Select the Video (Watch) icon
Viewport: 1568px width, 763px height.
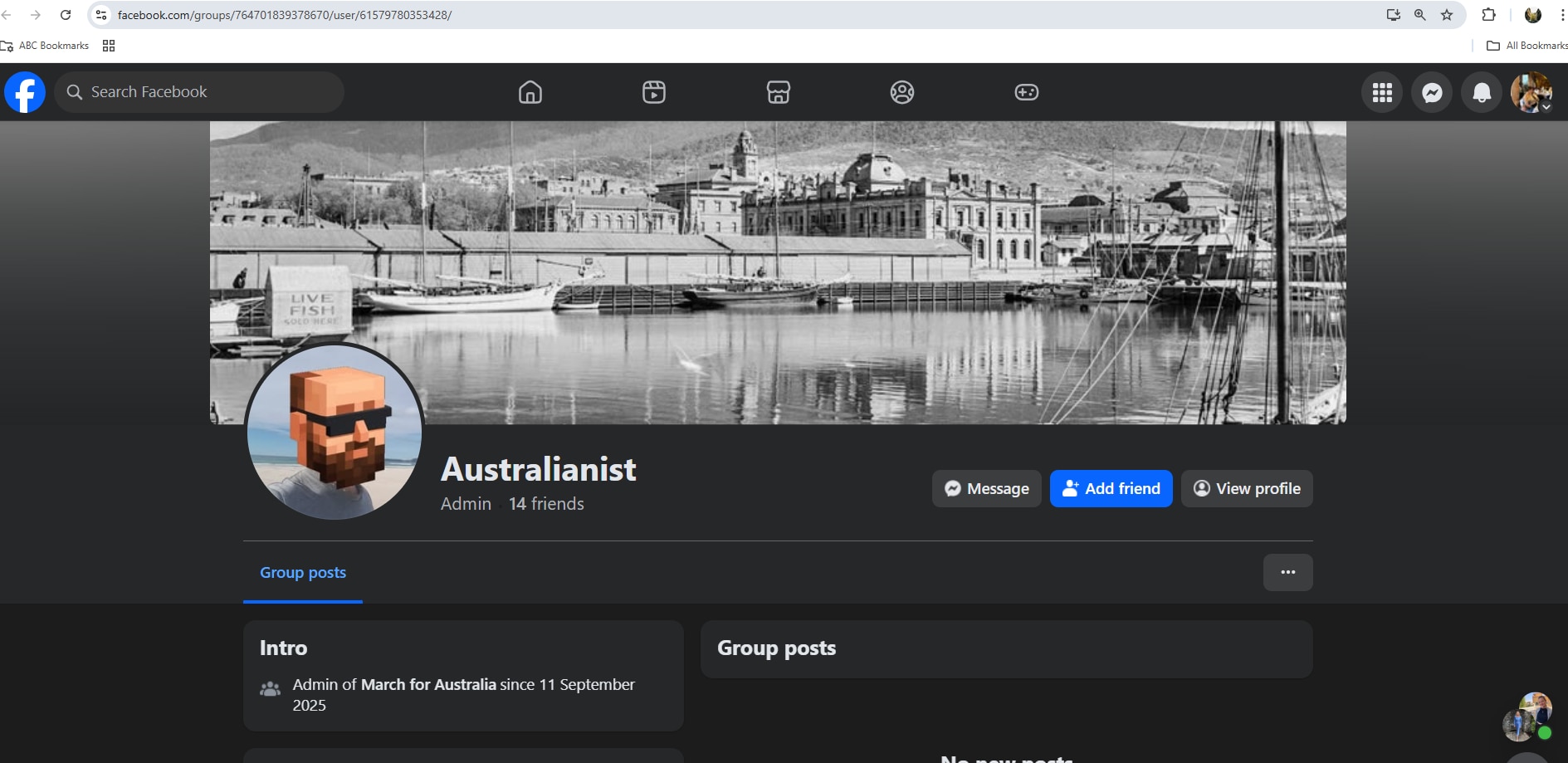tap(654, 92)
